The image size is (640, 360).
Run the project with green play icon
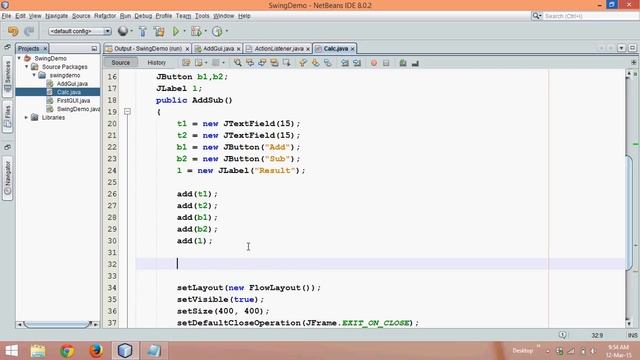coord(176,31)
